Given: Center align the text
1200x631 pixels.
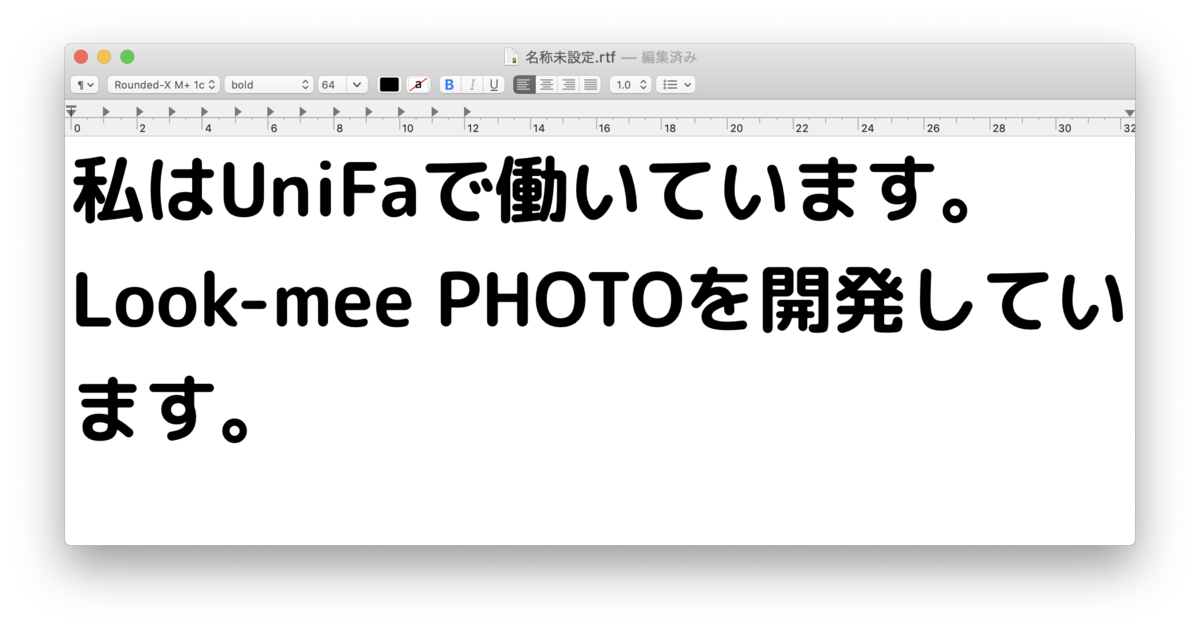Looking at the screenshot, I should pos(546,84).
